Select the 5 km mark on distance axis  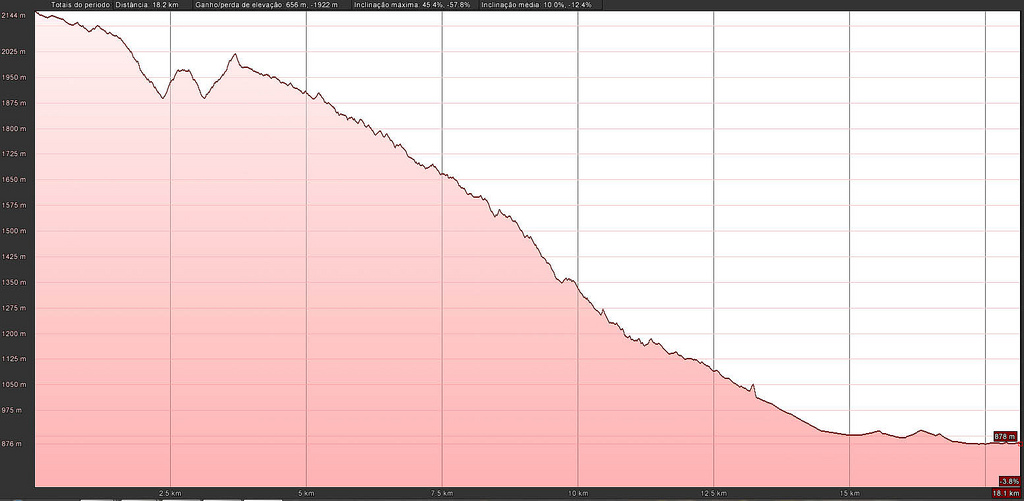pyautogui.click(x=307, y=493)
